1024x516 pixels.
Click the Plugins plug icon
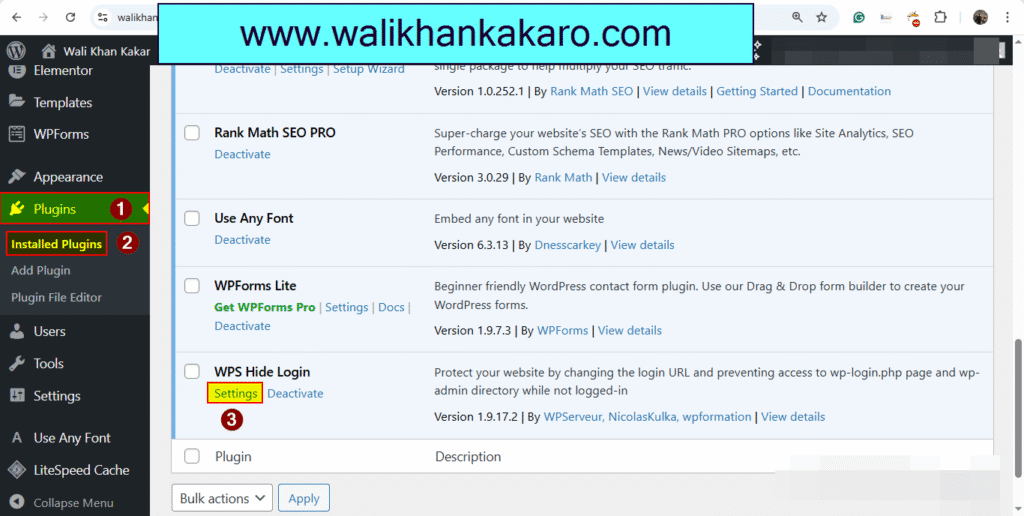pyautogui.click(x=17, y=209)
